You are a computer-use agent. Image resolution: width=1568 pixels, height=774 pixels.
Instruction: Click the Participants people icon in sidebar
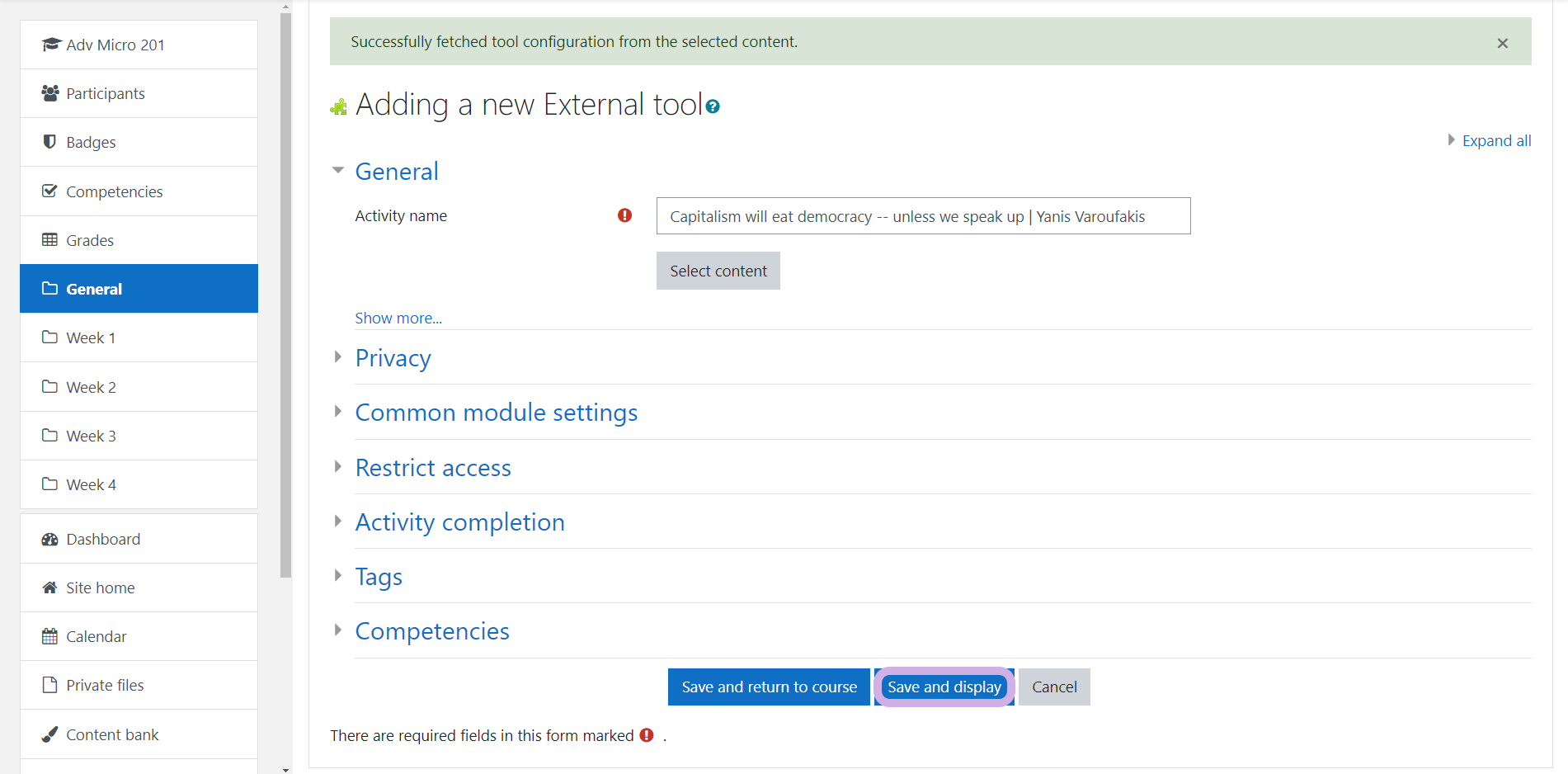[50, 93]
